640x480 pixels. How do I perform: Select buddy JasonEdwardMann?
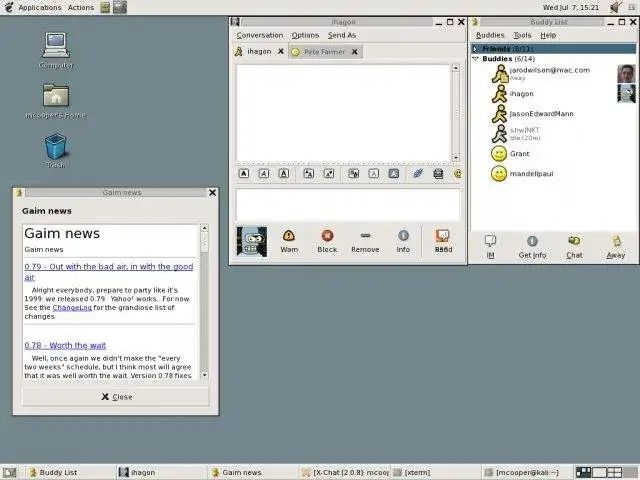coord(553,113)
